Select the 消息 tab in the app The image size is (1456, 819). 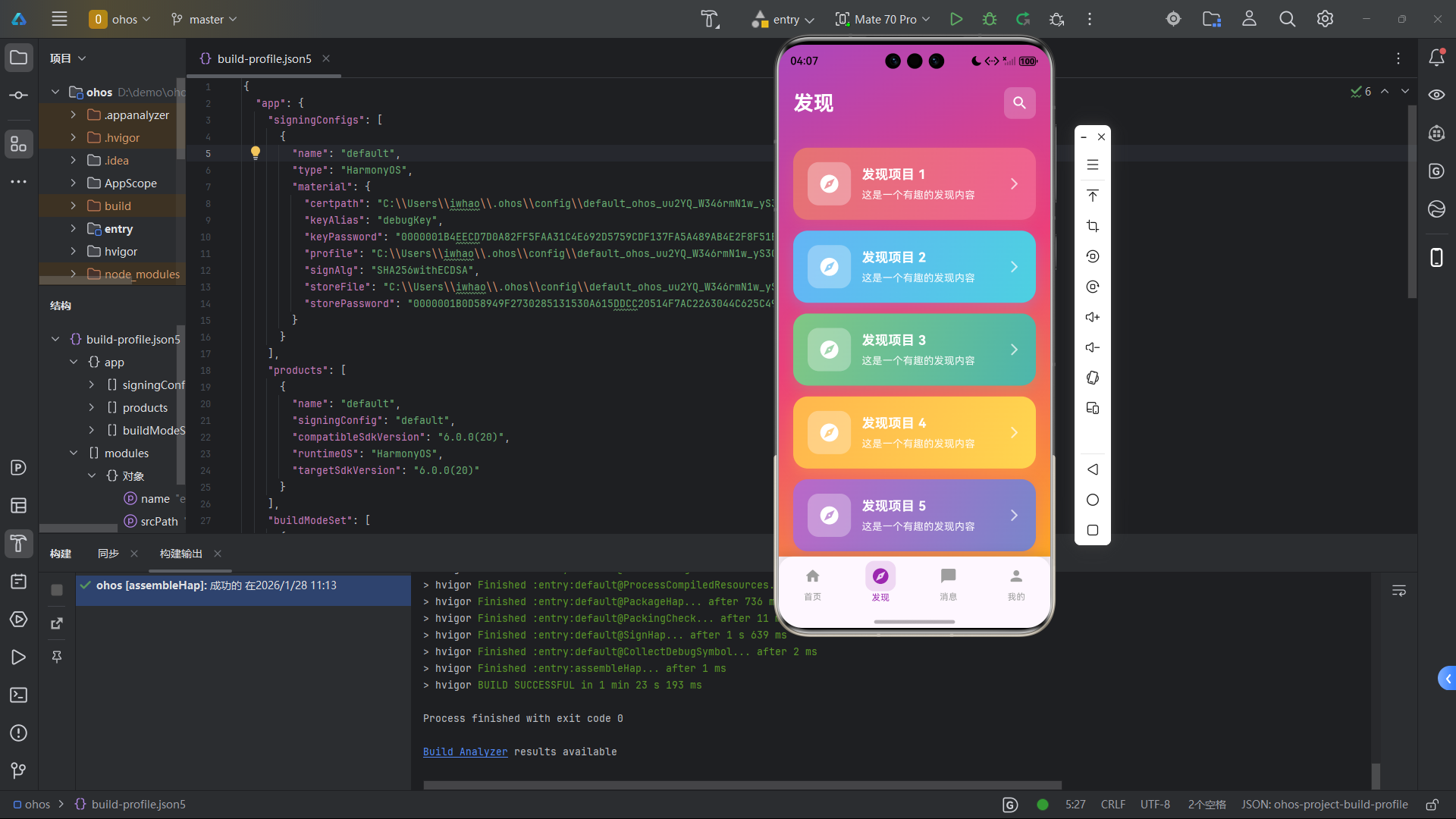tap(948, 584)
